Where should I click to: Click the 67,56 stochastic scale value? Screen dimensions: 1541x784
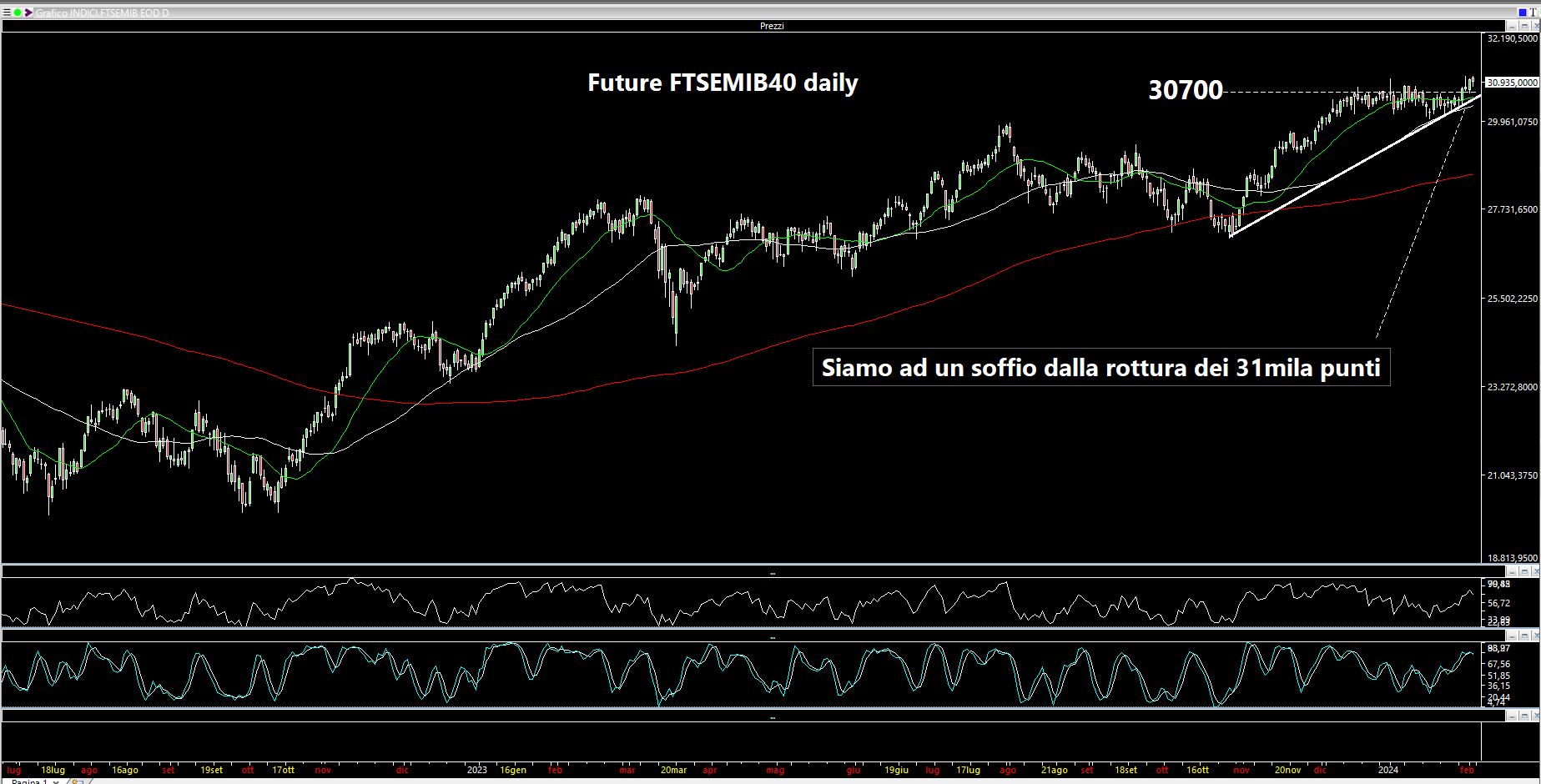point(1498,665)
